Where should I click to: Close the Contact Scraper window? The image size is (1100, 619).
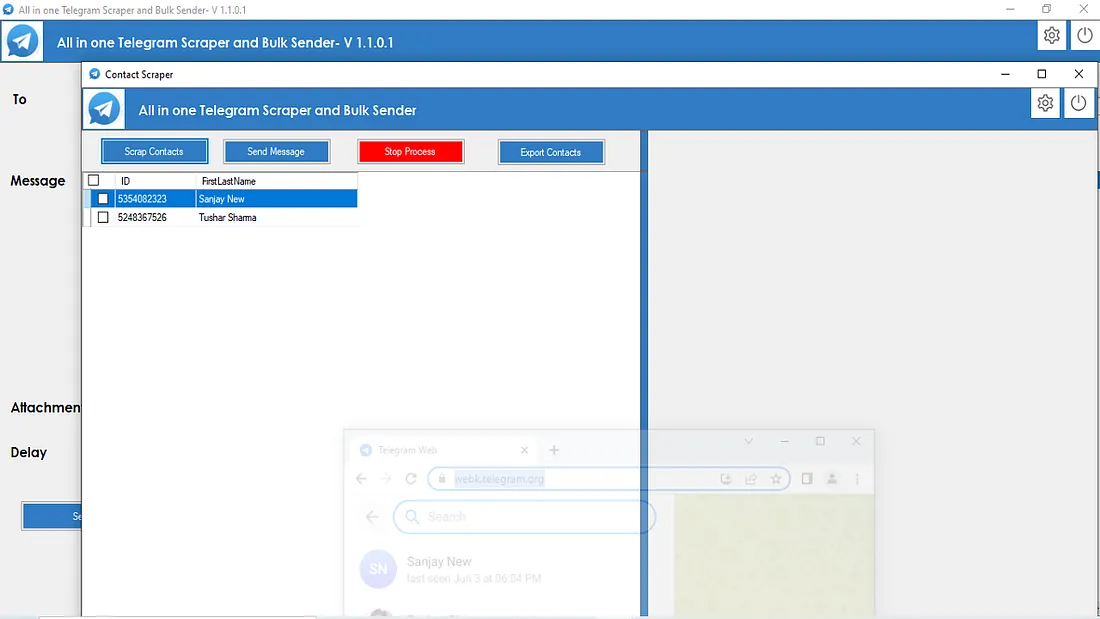point(1079,74)
